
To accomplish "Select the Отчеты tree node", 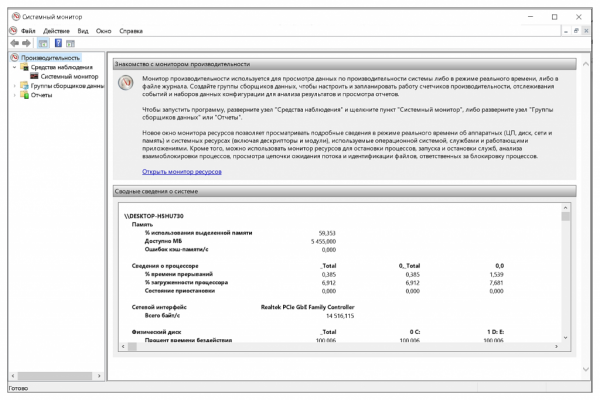I will click(41, 95).
